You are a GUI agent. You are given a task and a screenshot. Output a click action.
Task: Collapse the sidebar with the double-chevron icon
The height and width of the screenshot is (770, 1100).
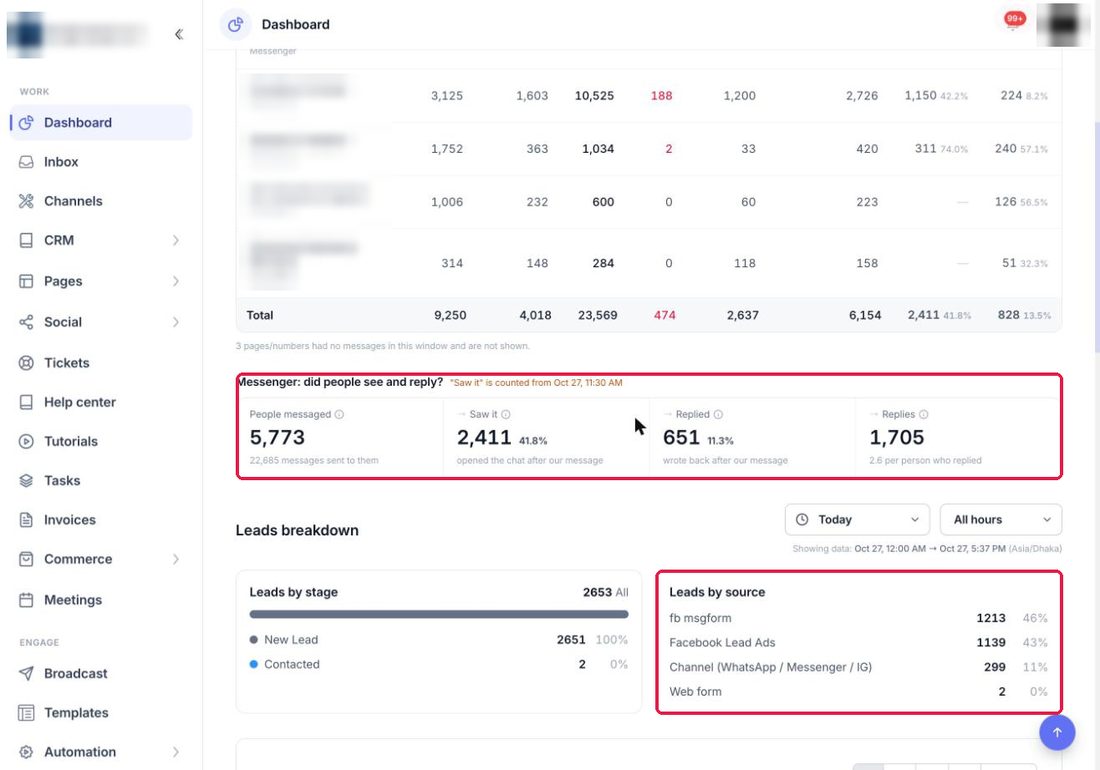[179, 34]
